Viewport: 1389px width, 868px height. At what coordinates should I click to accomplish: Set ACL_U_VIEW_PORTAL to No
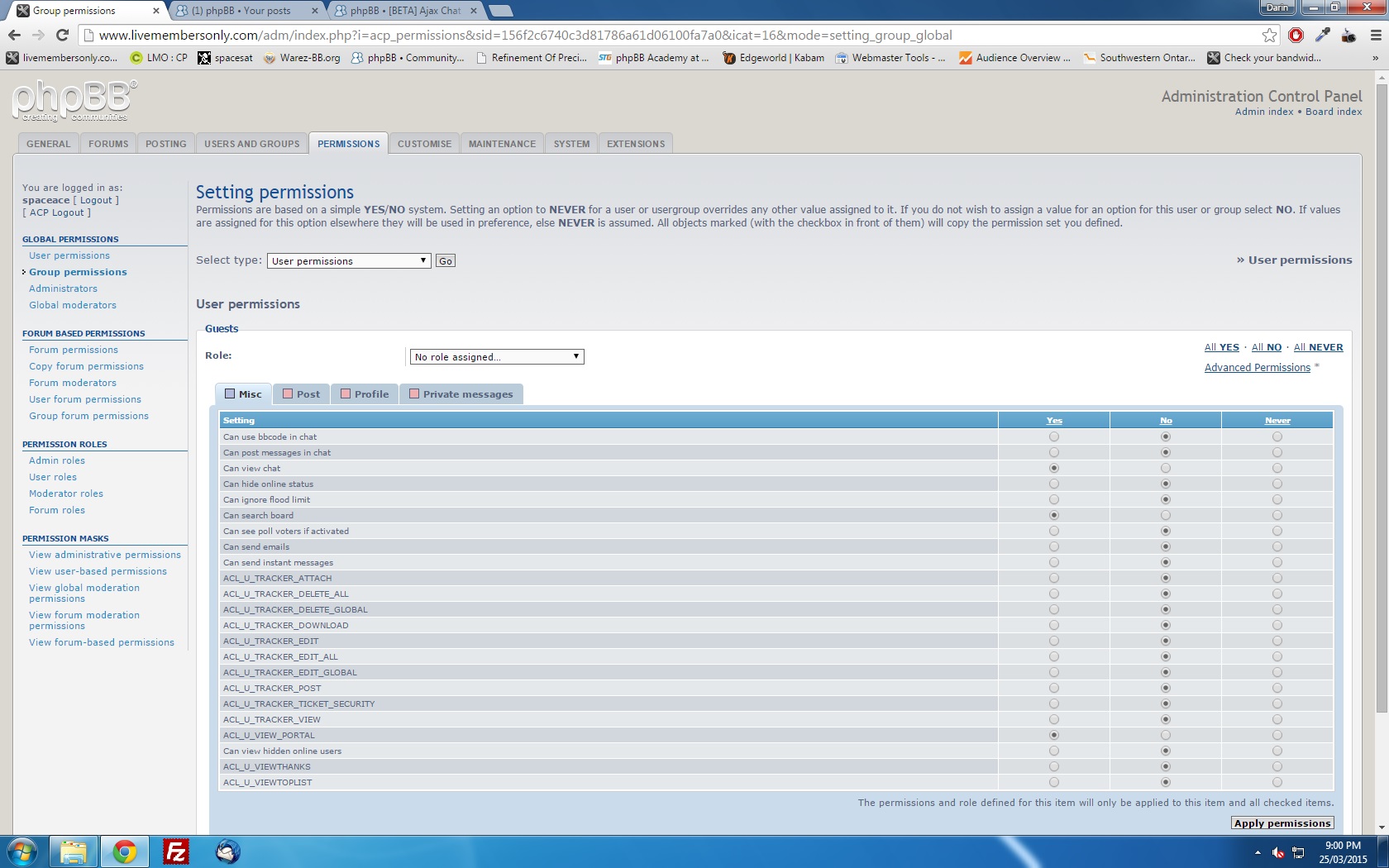point(1166,735)
